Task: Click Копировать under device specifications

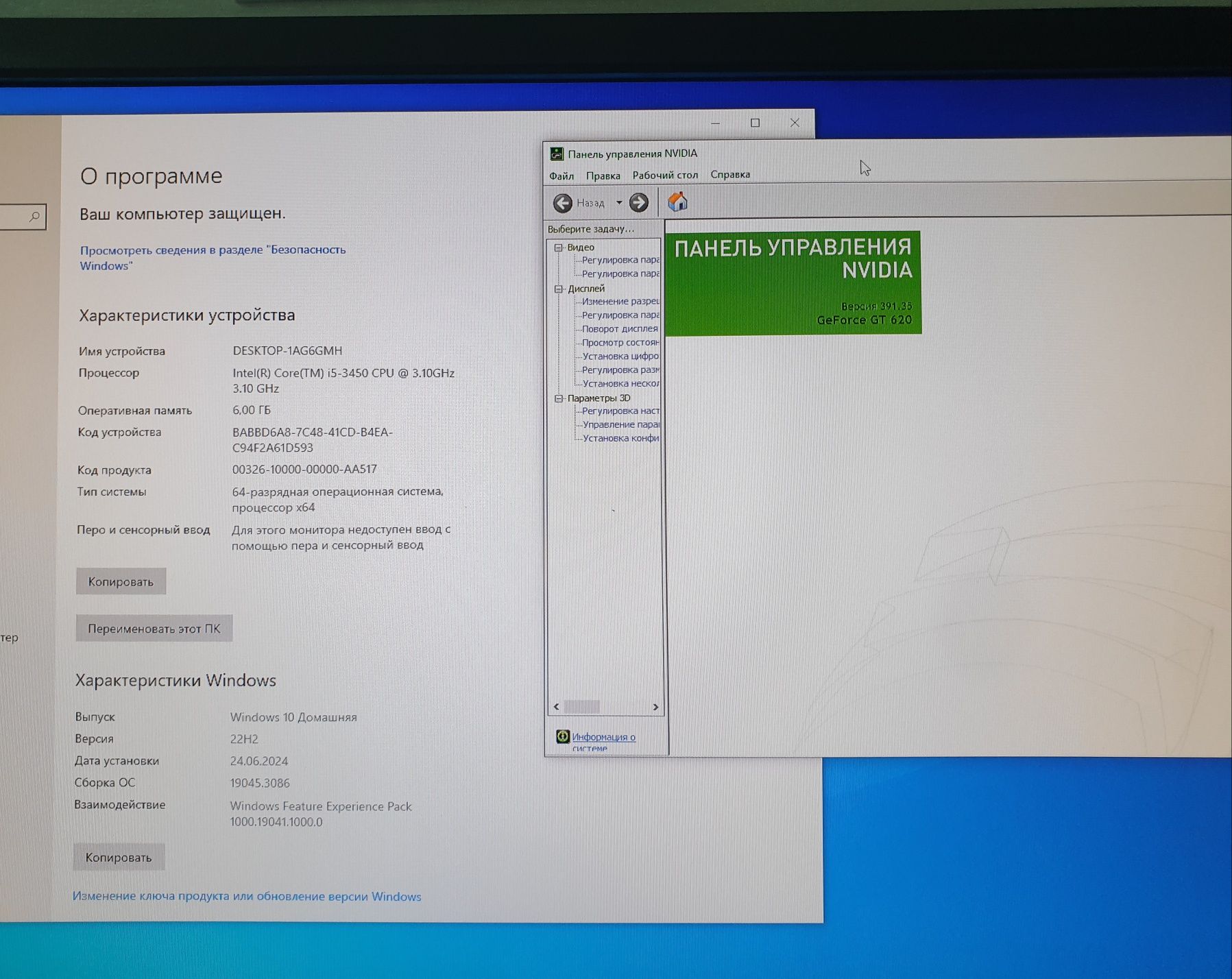Action: (121, 581)
